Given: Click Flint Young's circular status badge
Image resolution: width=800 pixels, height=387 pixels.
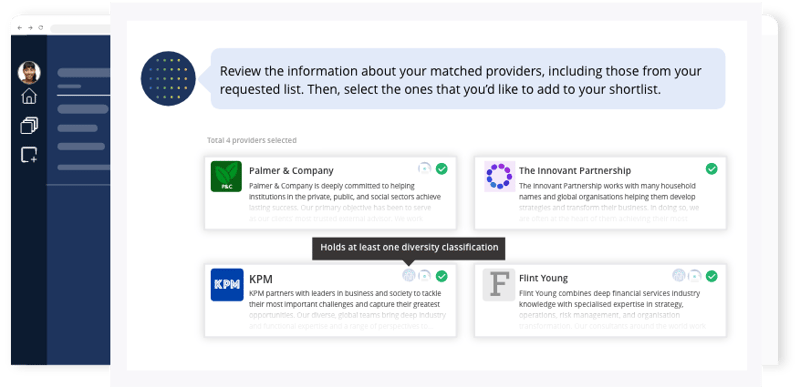Looking at the screenshot, I should (694, 276).
